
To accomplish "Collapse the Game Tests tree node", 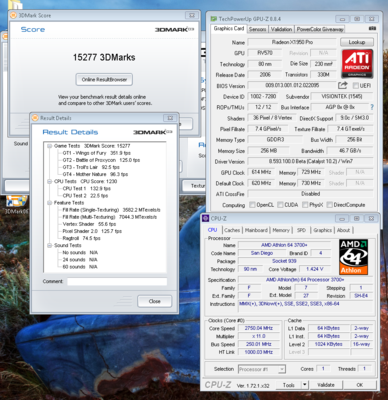I will (x=49, y=146).
